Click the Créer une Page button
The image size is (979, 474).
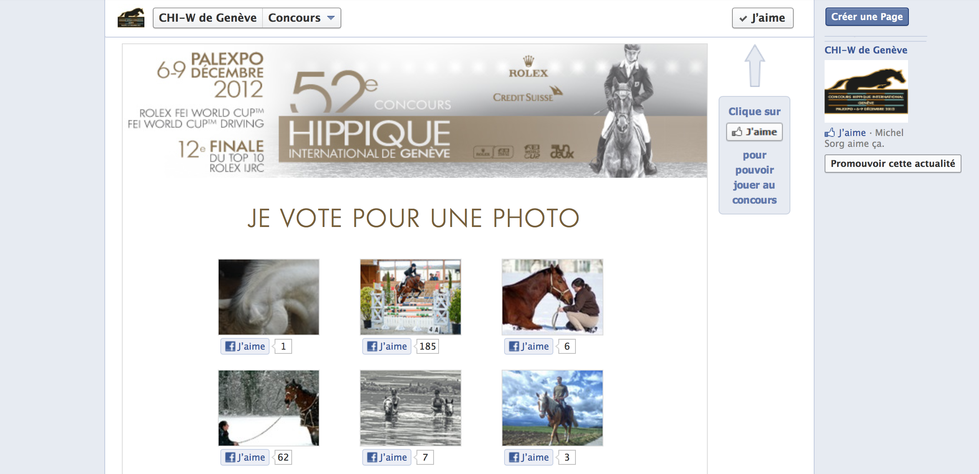click(867, 17)
